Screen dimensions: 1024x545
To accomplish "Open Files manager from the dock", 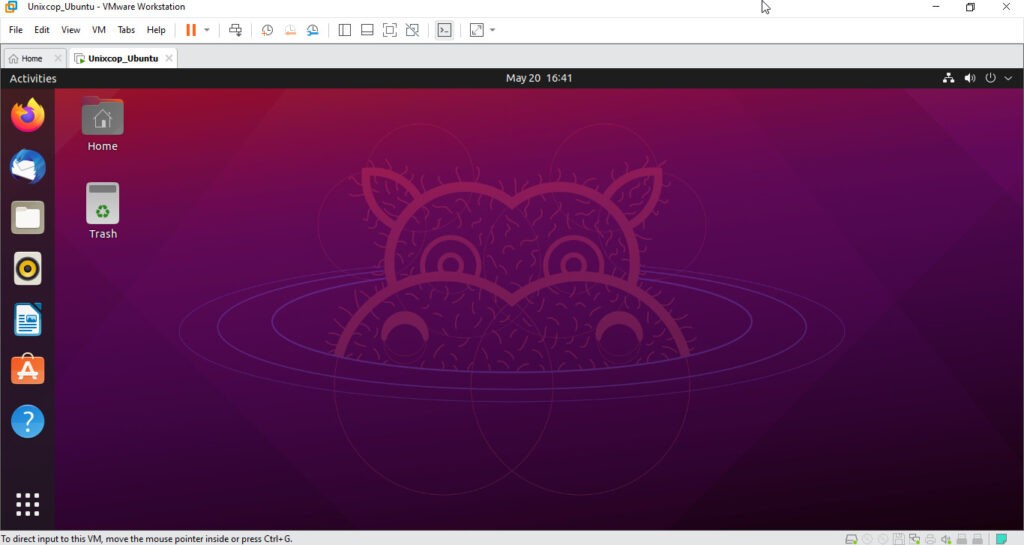I will point(27,217).
